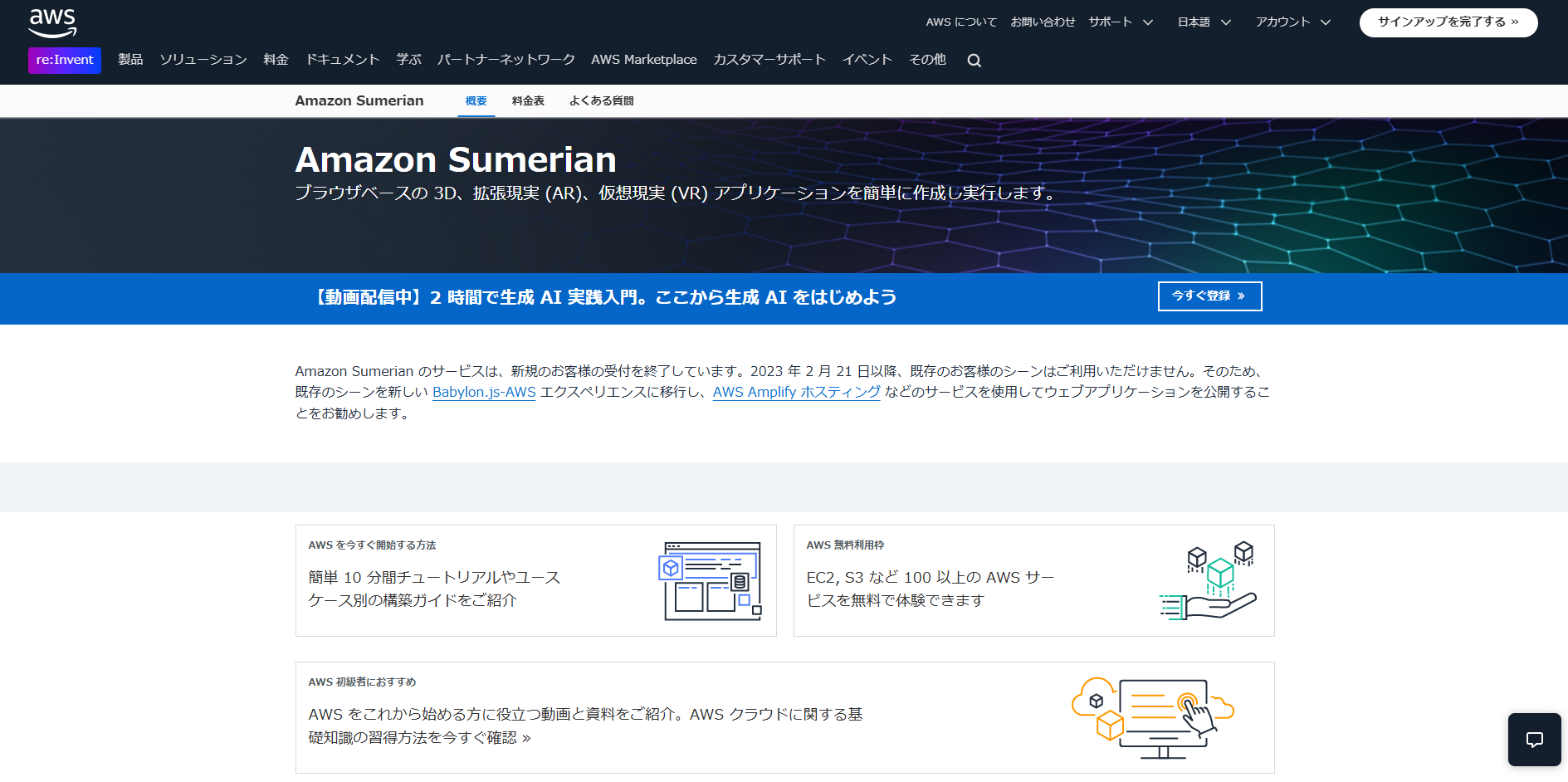
Task: Open the よくある質問 tab
Action: coord(601,100)
